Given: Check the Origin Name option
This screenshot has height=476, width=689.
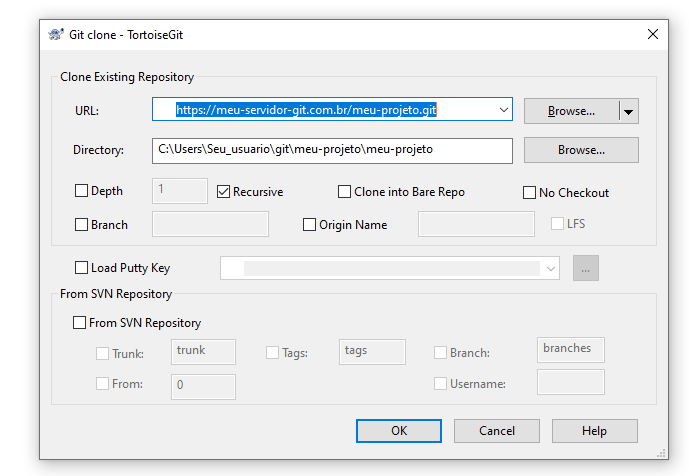Looking at the screenshot, I should (x=309, y=225).
